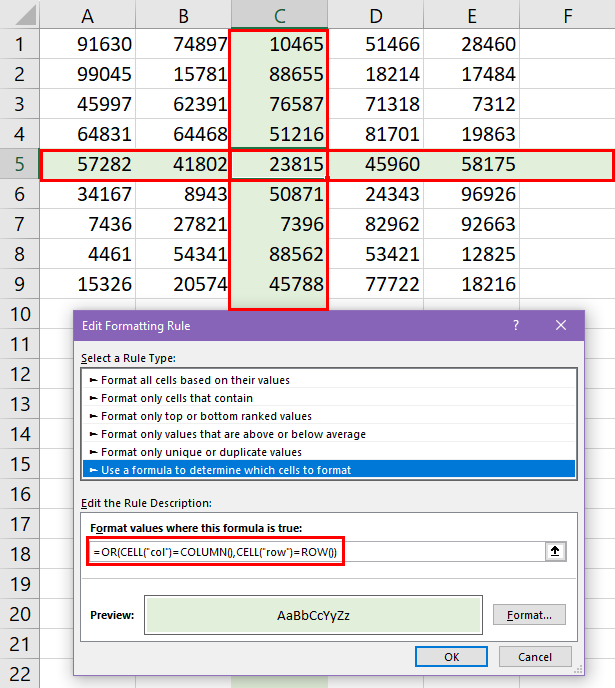Select column B header
615x688 pixels.
[183, 14]
